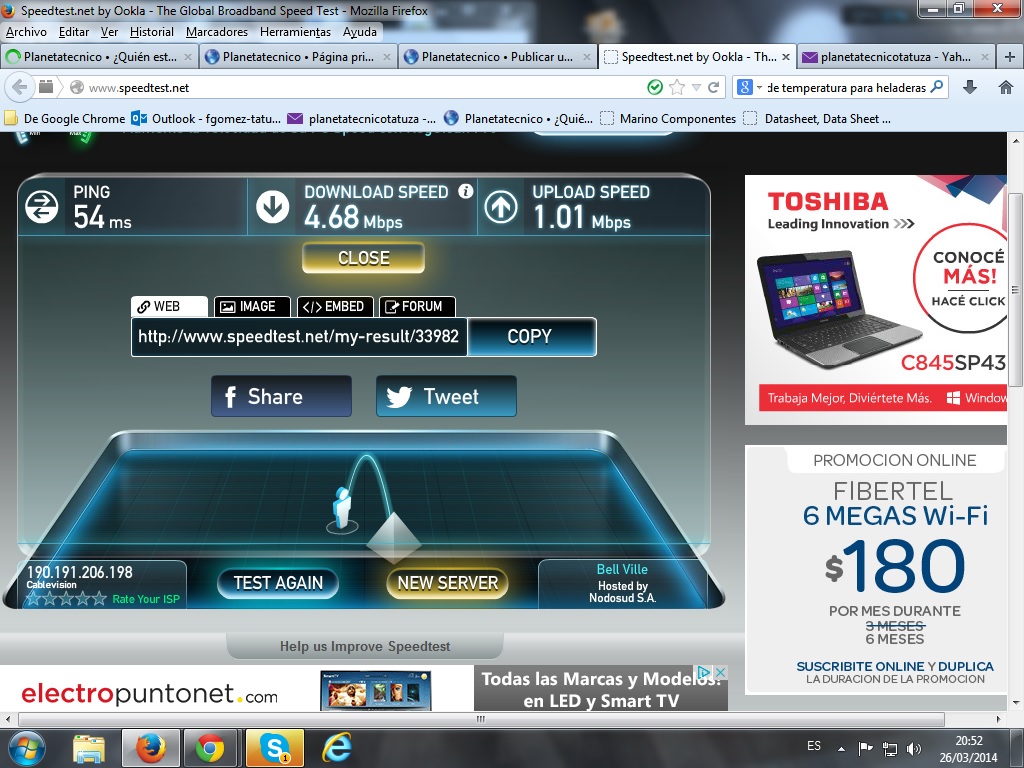Open a new tab with plus button
Screen dimensions: 1024x768
point(1010,57)
